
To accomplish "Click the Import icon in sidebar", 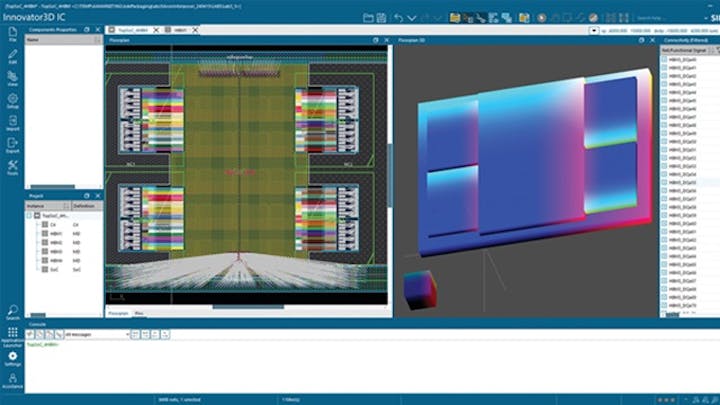I will click(x=12, y=124).
